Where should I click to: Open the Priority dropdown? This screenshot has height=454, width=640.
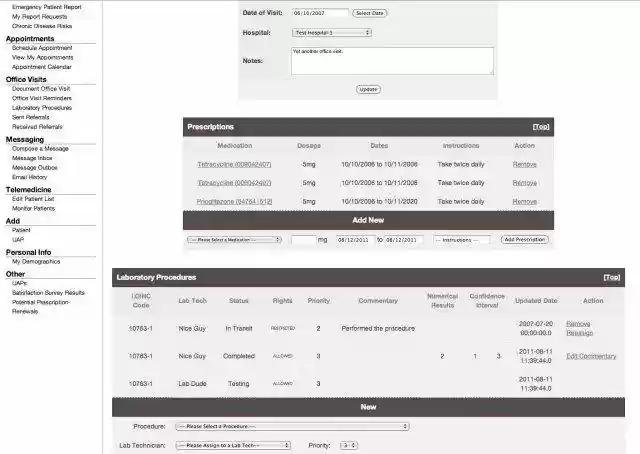349,445
